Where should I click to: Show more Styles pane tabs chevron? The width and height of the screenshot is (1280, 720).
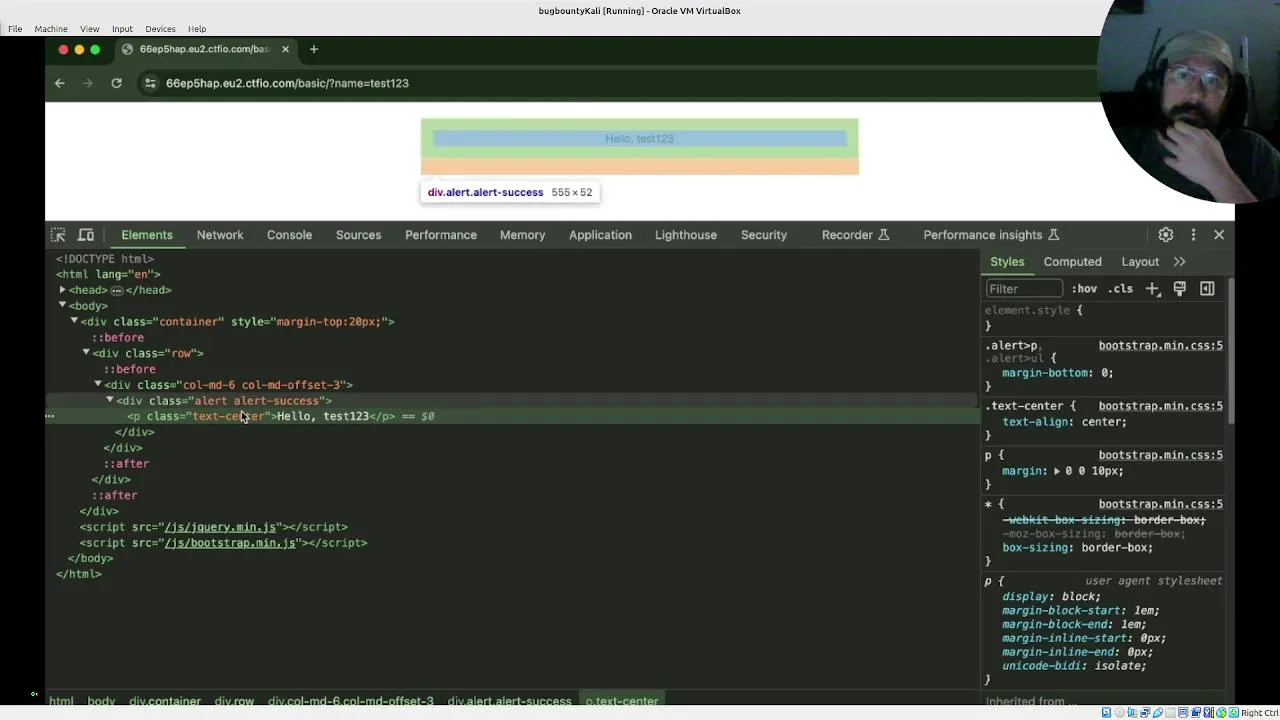[x=1180, y=262]
